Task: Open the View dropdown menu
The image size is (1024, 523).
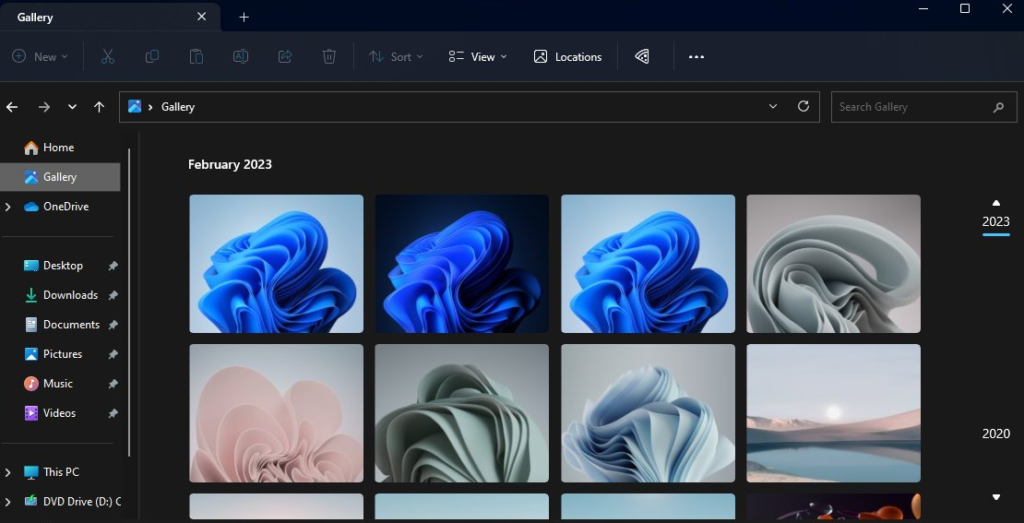Action: click(478, 57)
